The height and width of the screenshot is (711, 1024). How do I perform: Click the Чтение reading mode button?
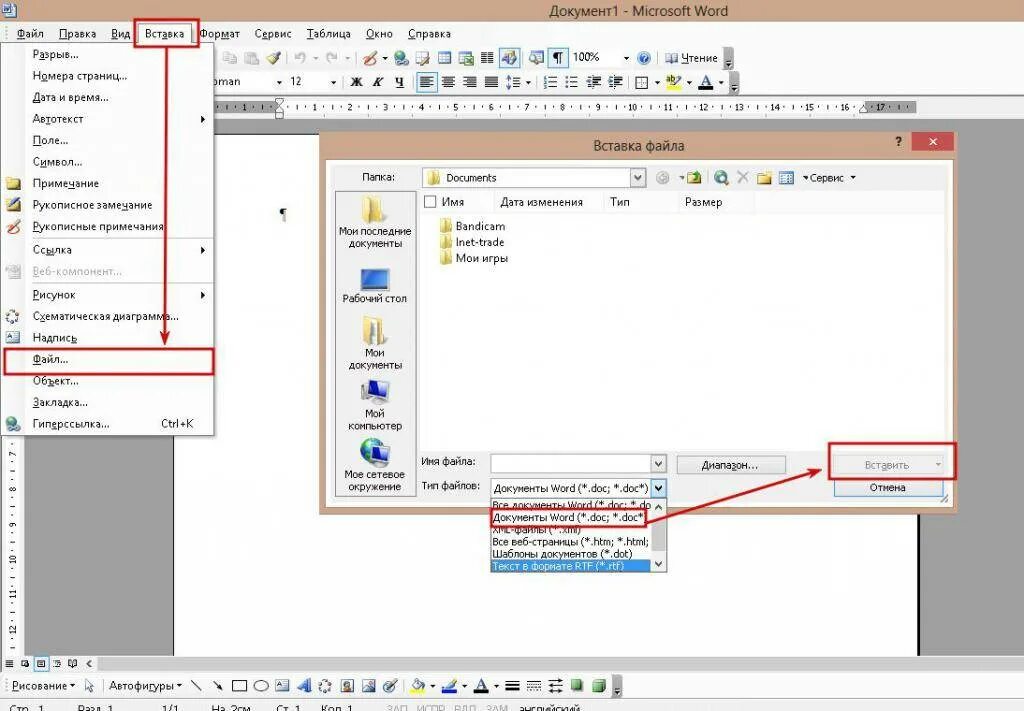pyautogui.click(x=692, y=58)
